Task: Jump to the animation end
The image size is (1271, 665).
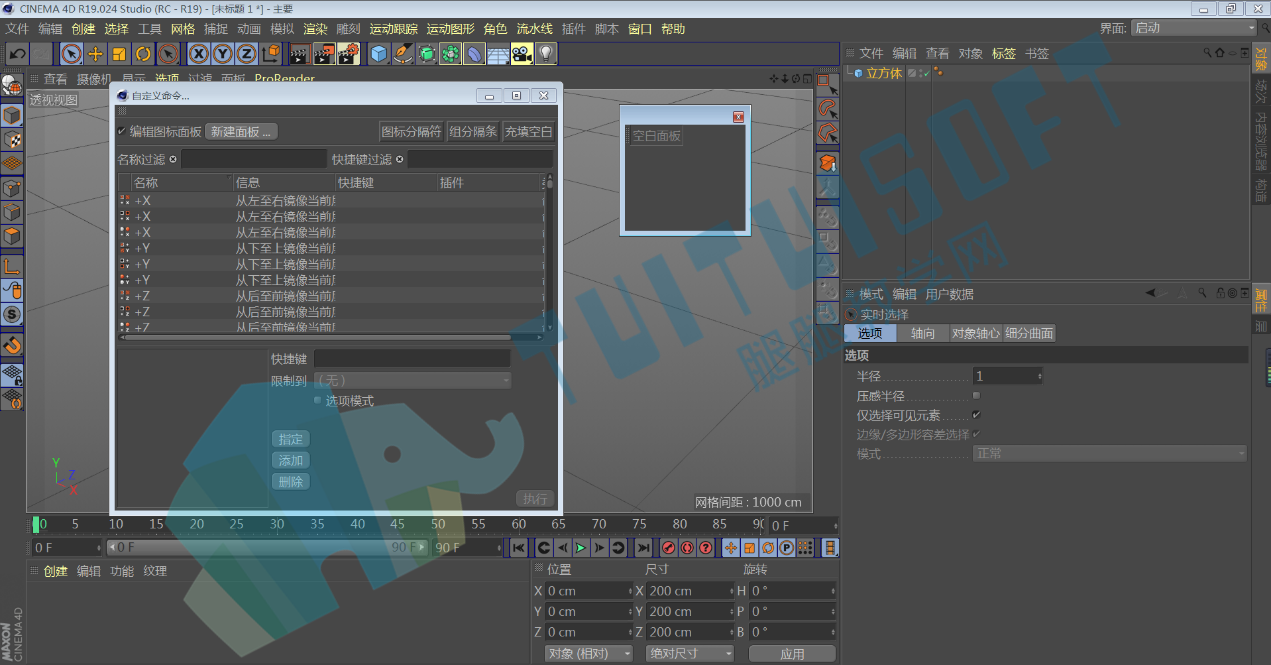Action: pos(643,547)
